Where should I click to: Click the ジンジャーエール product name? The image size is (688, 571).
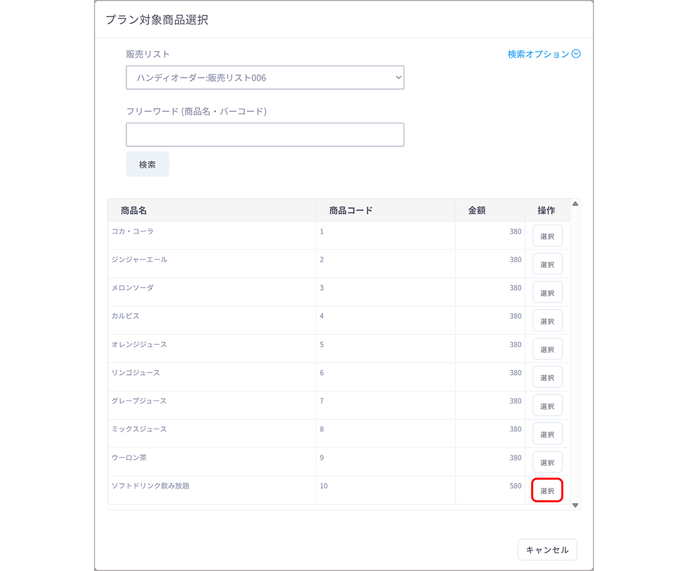[x=139, y=259]
